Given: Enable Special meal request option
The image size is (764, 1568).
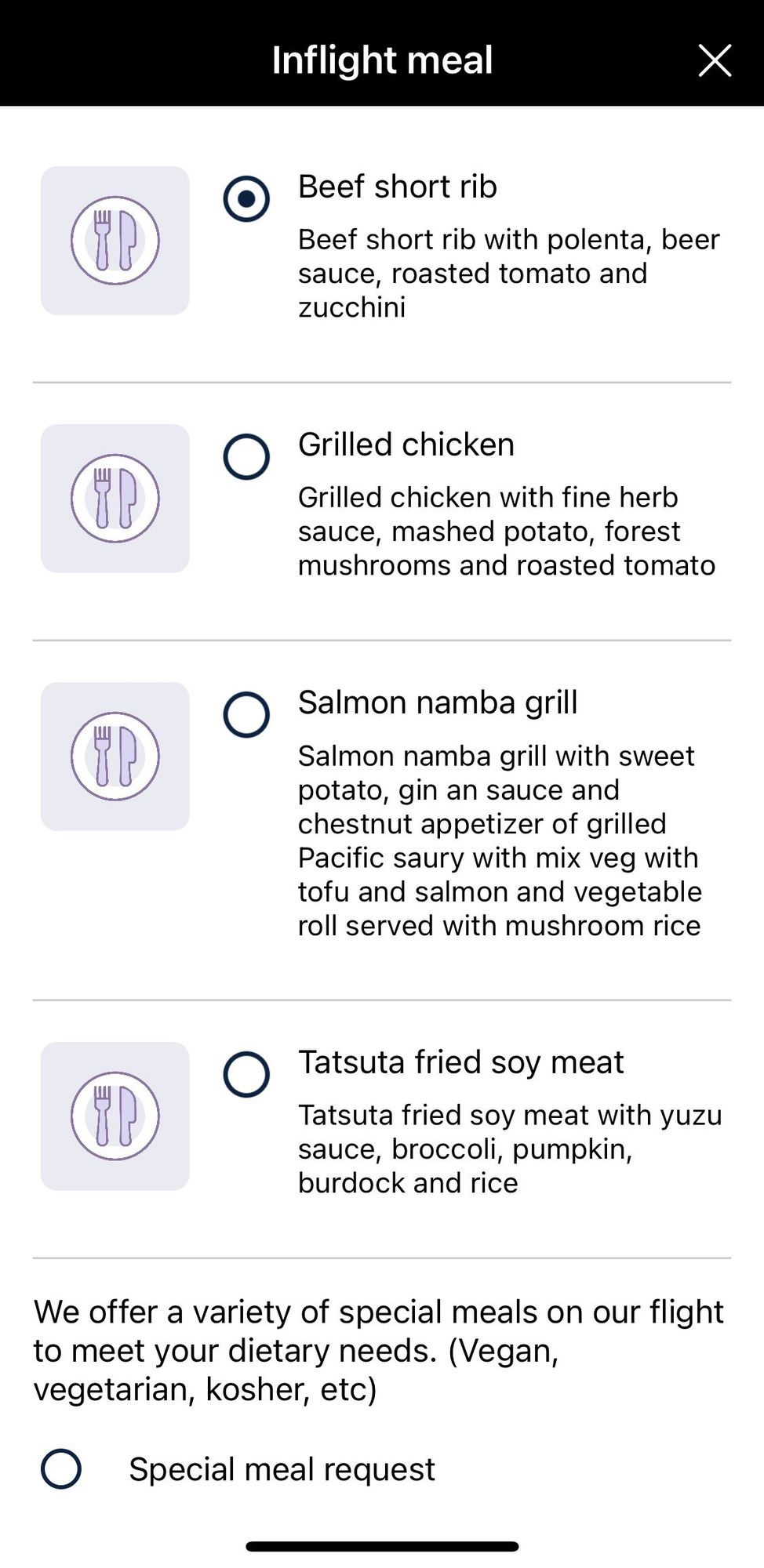Looking at the screenshot, I should click(61, 1468).
